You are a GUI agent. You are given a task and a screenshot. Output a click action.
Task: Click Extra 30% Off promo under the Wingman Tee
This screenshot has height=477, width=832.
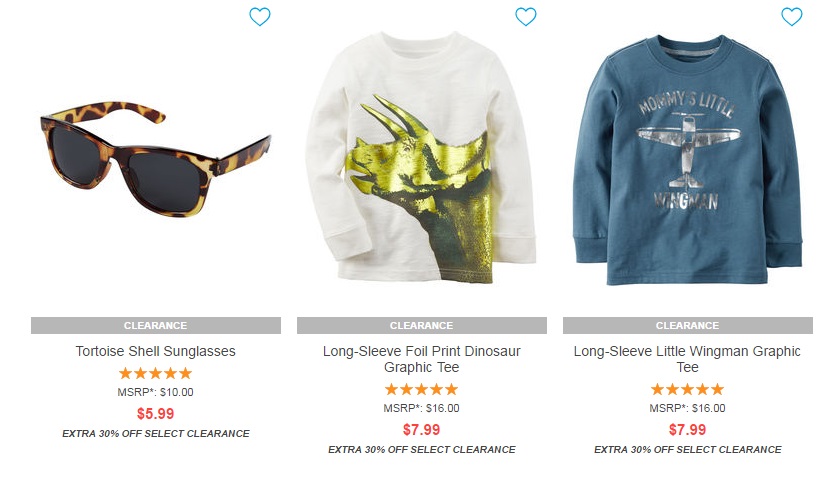[687, 449]
